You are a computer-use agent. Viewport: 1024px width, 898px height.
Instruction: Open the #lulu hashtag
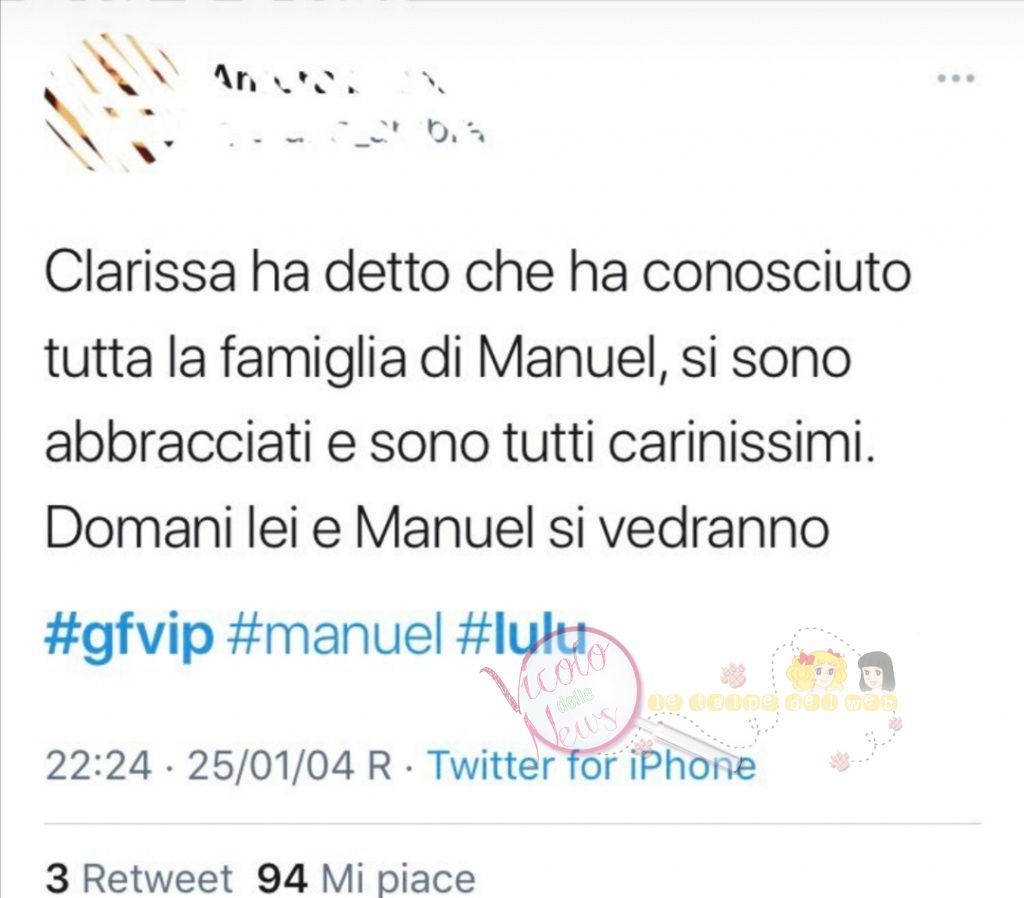520,633
